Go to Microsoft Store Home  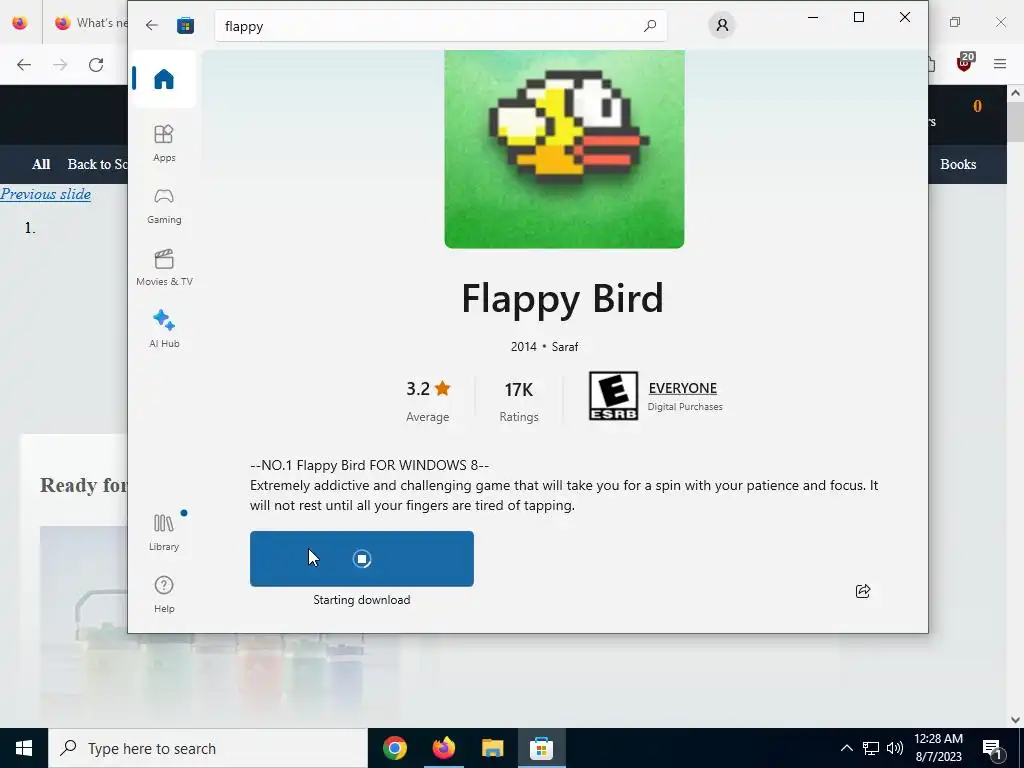pyautogui.click(x=164, y=79)
